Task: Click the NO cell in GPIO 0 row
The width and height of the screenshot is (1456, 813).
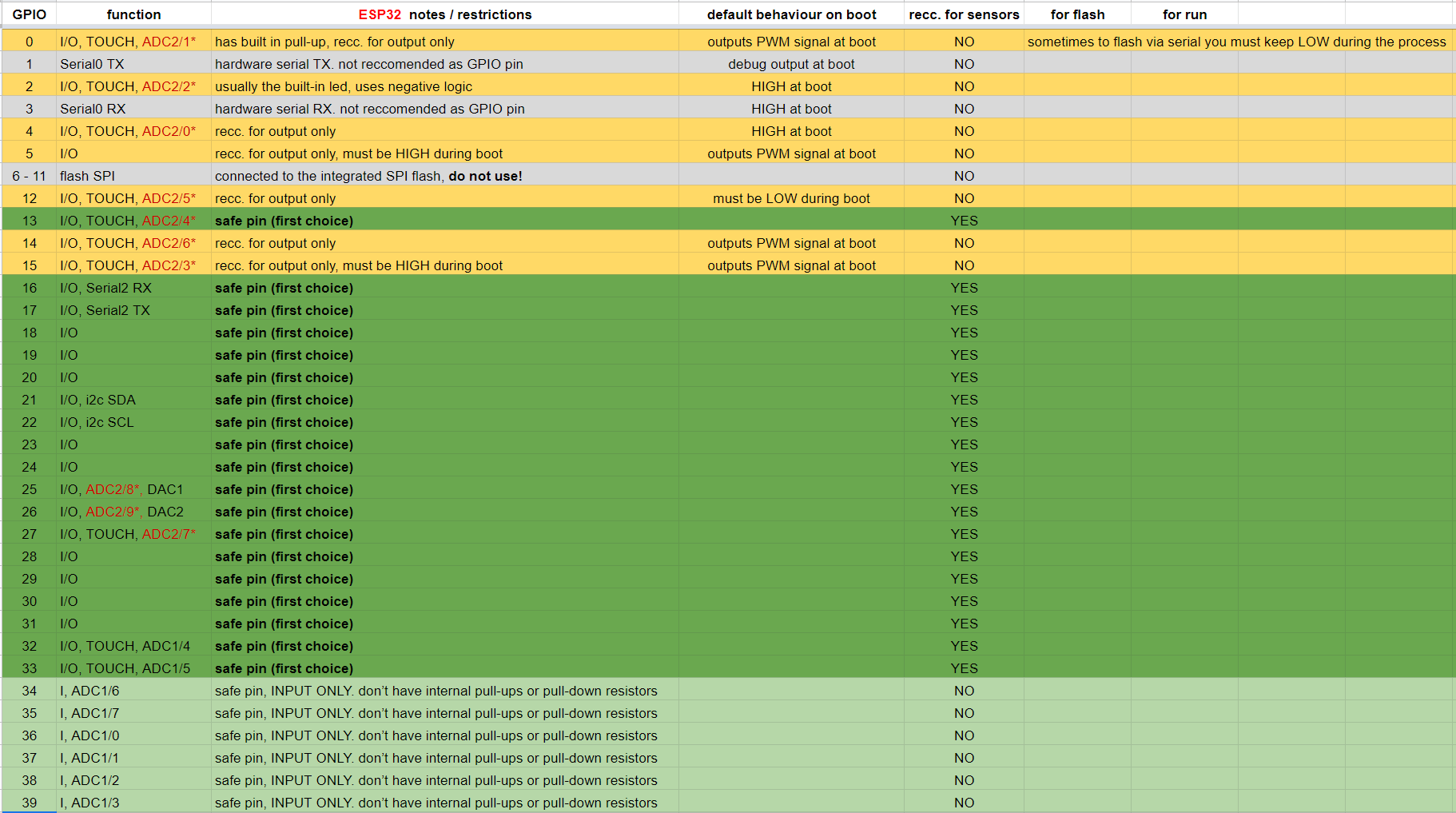Action: [x=964, y=42]
